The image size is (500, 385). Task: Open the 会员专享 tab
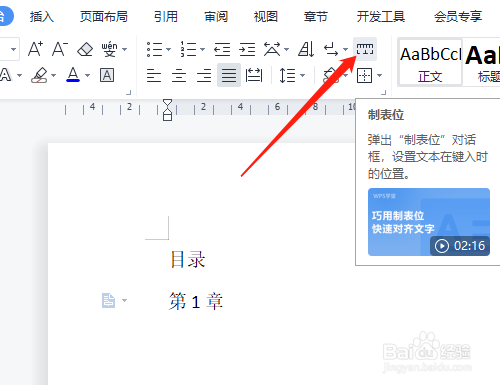point(458,16)
